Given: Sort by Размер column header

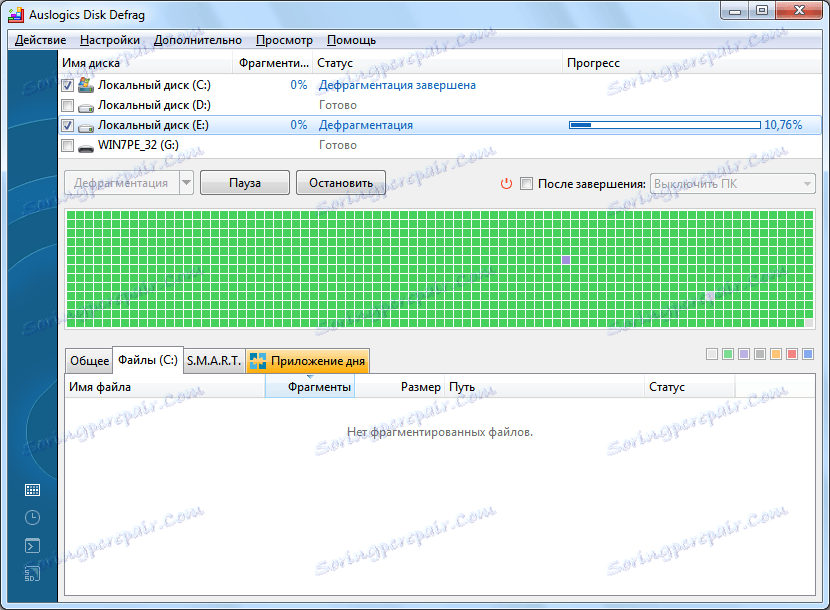Looking at the screenshot, I should point(400,387).
